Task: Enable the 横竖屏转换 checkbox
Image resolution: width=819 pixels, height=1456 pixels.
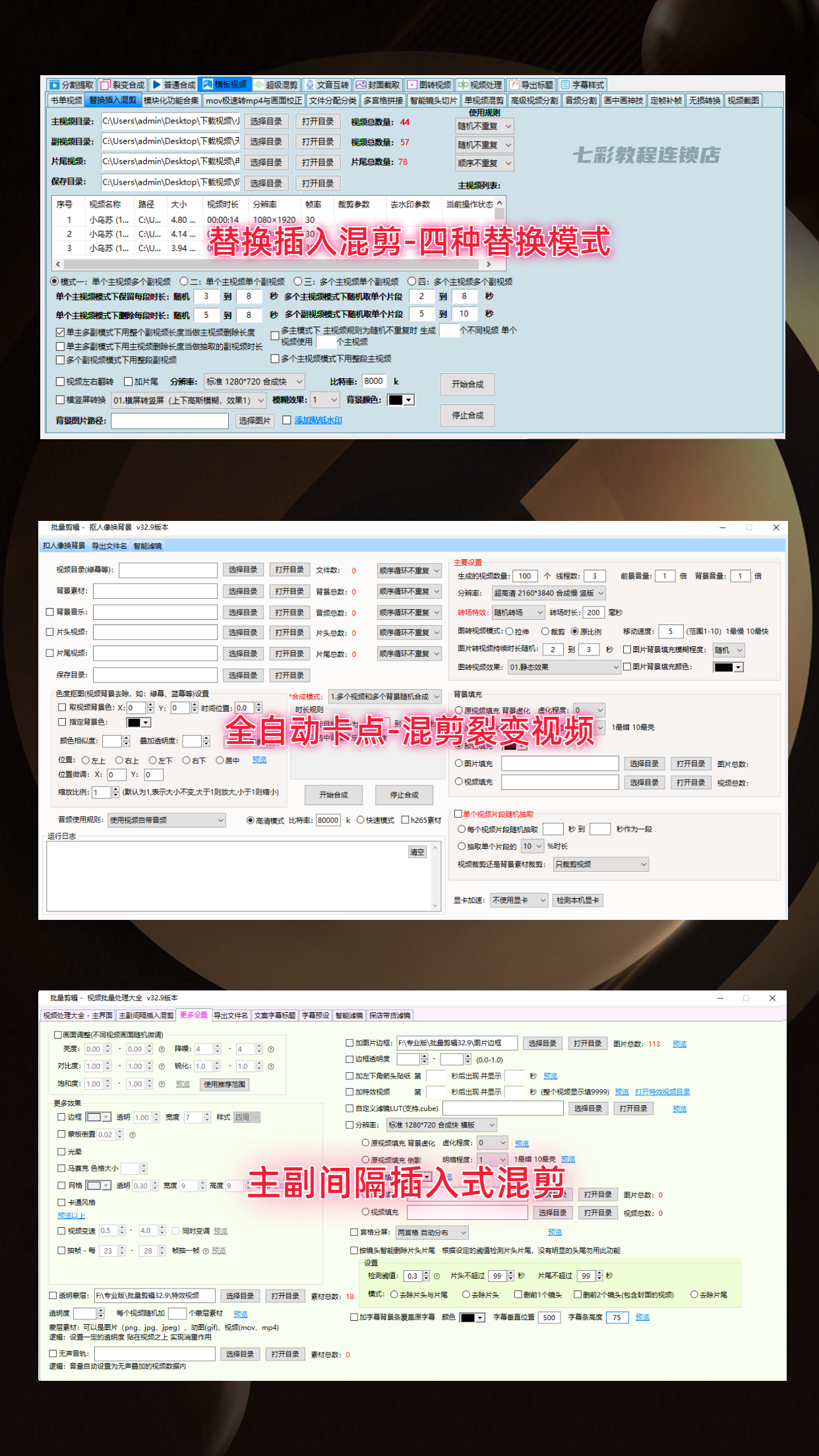Action: click(x=60, y=400)
